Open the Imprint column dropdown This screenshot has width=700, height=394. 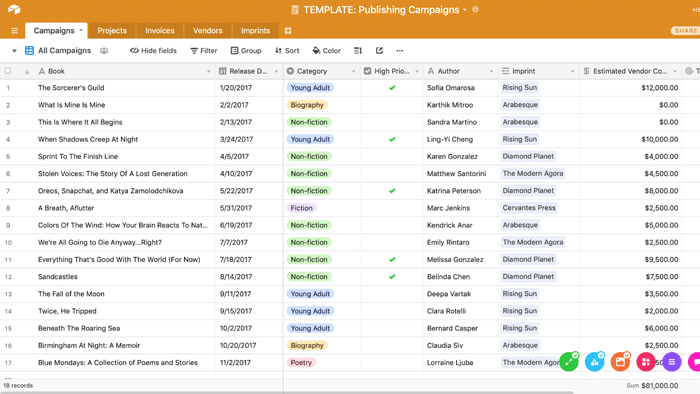click(572, 71)
